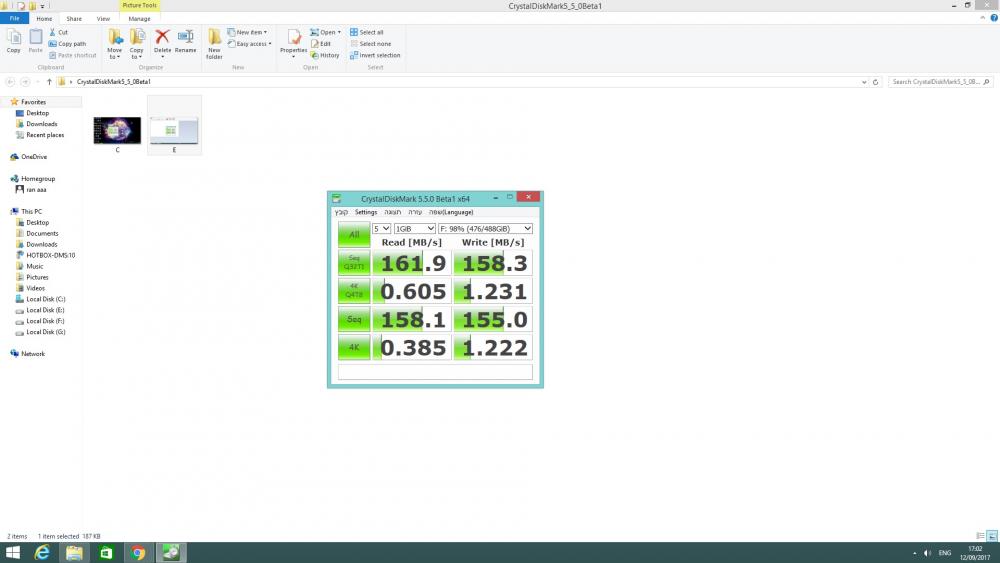Image resolution: width=1000 pixels, height=563 pixels.
Task: Switch to the Share ribbon tab
Action: tap(74, 18)
